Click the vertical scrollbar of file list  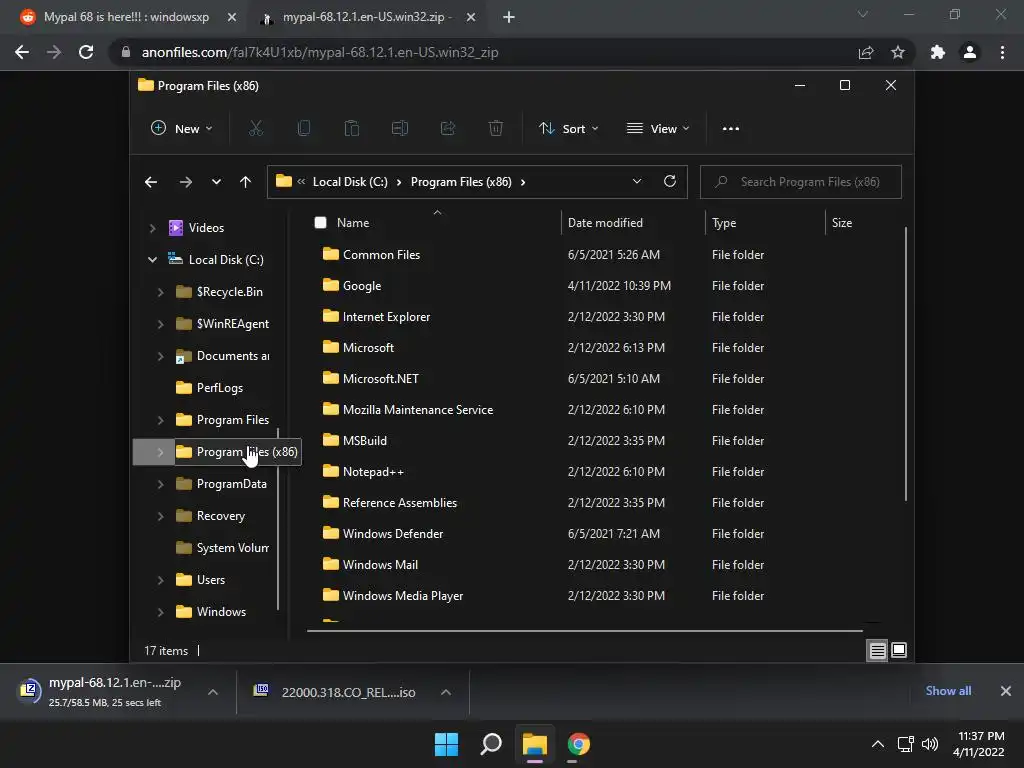coord(905,364)
